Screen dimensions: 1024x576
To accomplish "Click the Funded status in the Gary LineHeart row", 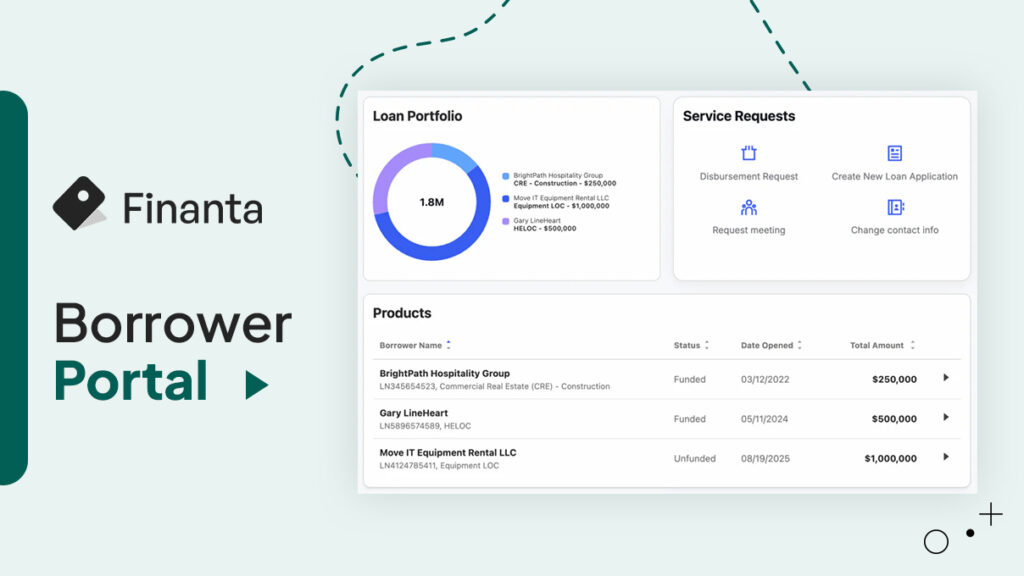I will (x=690, y=419).
